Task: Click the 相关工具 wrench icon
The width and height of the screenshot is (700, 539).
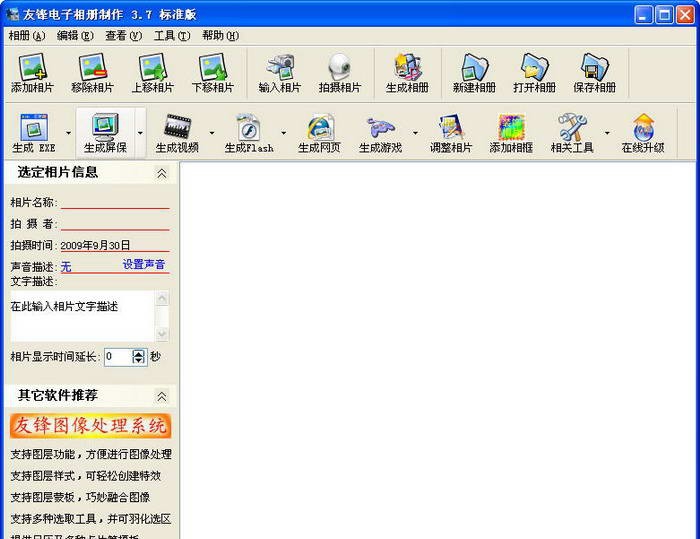Action: (x=572, y=133)
